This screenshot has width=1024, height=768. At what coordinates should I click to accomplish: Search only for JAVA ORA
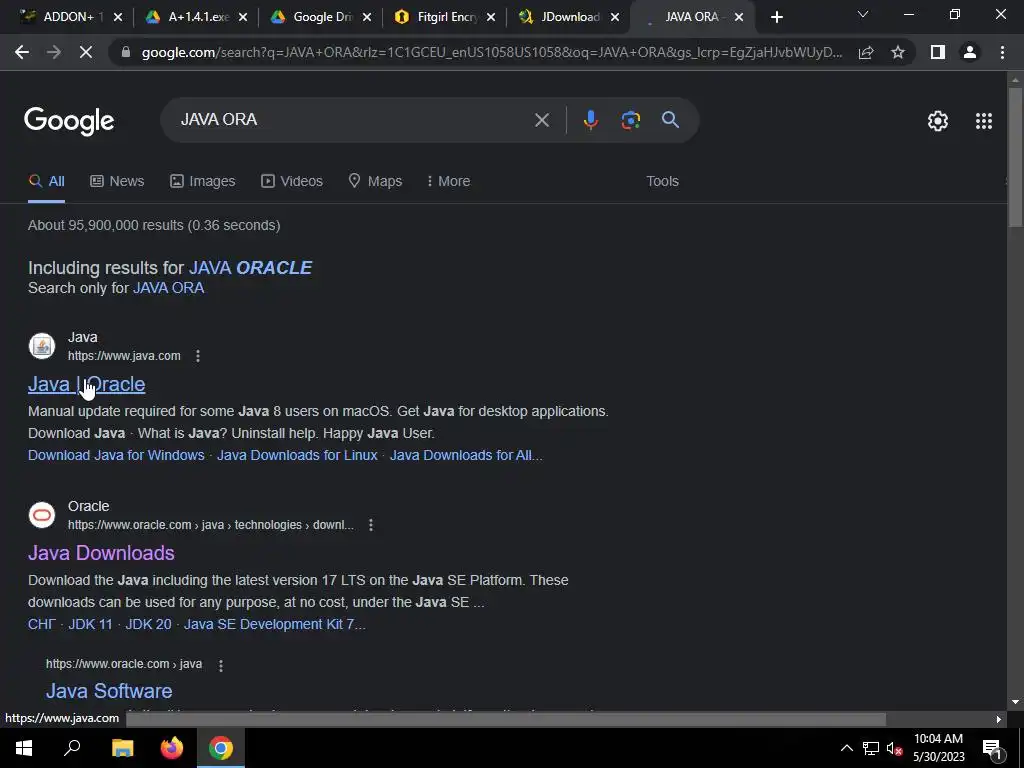coord(168,288)
